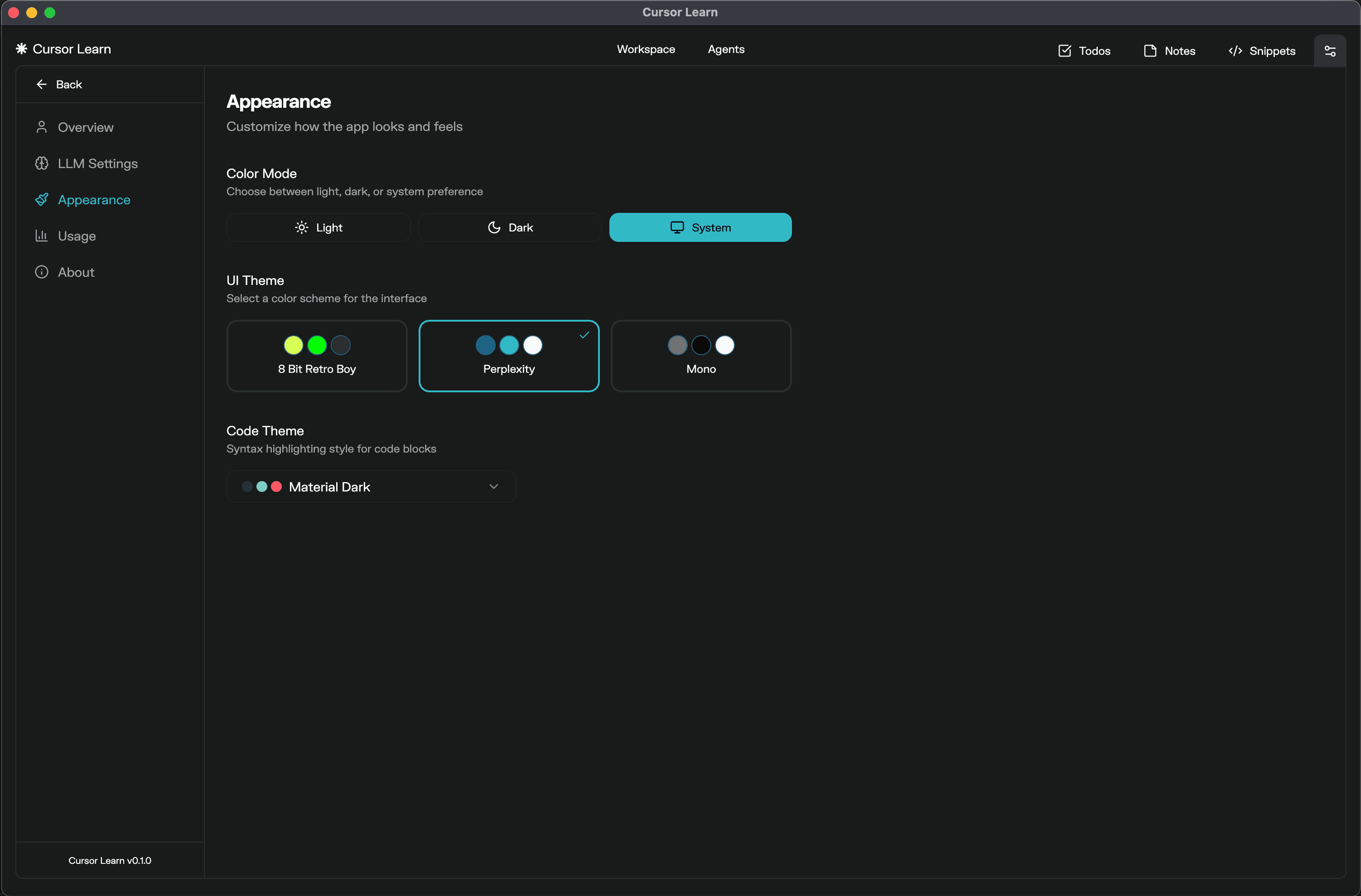This screenshot has width=1361, height=896.
Task: Go to the Agents tab
Action: click(726, 49)
